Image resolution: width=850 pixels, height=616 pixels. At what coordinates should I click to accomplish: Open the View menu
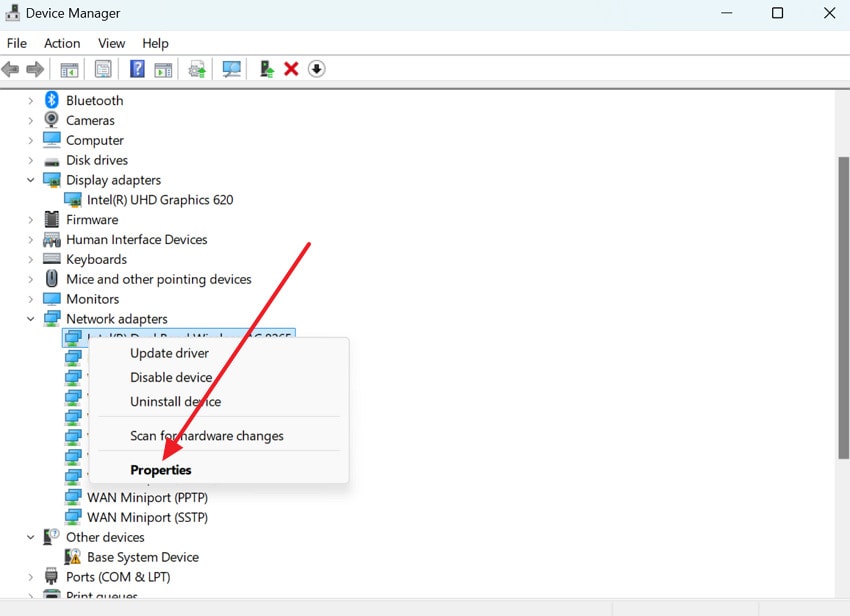coord(111,43)
